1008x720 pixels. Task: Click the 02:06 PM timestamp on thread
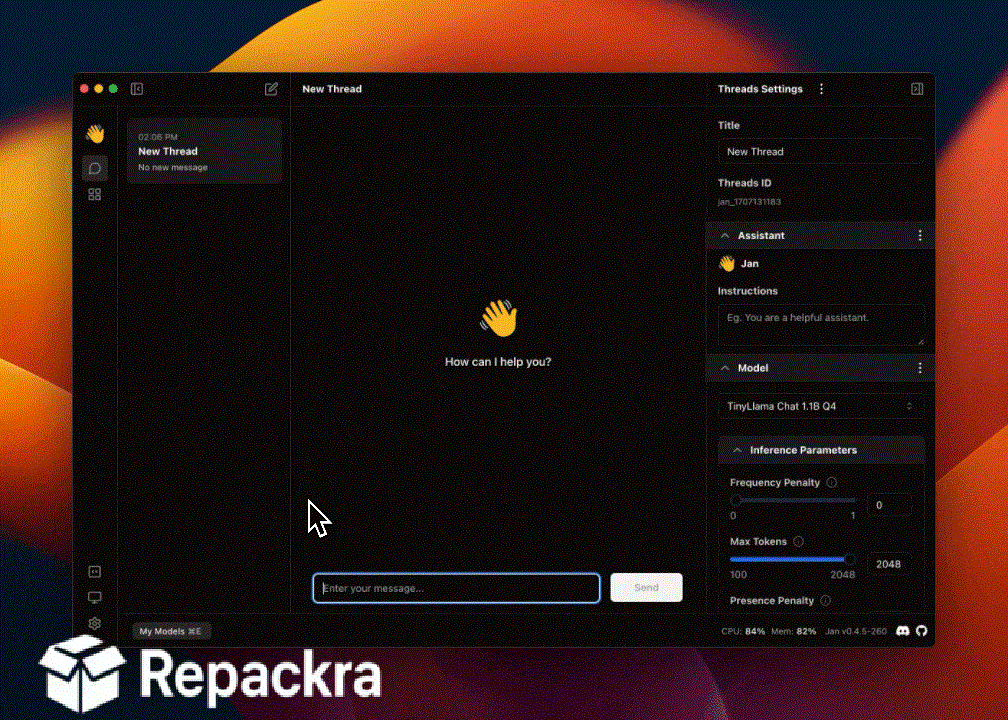[158, 137]
